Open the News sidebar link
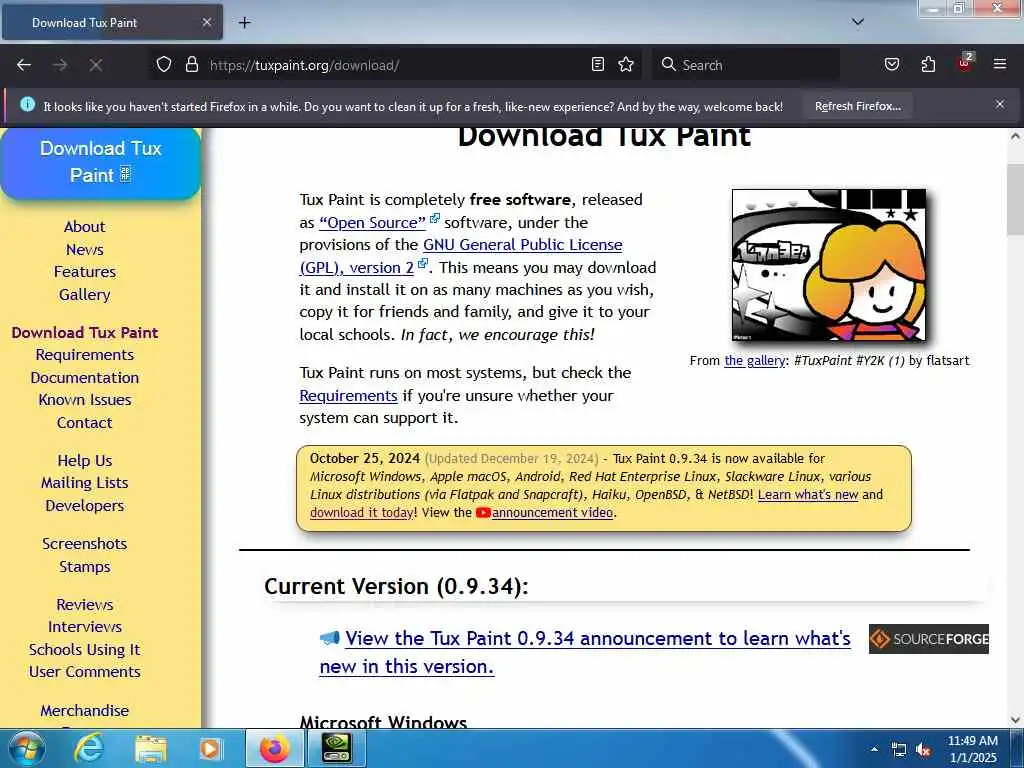 point(84,249)
